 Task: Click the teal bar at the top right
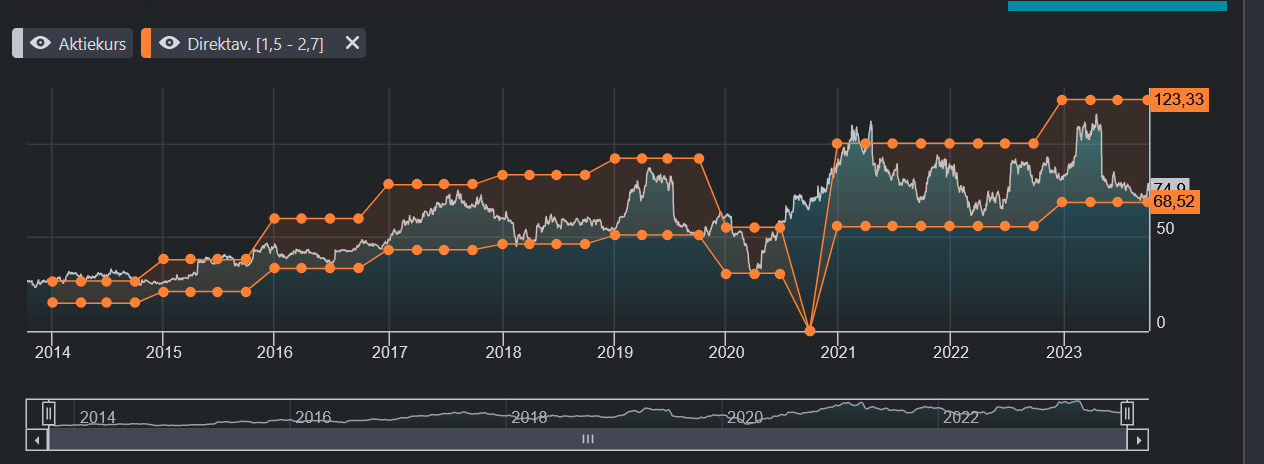point(1116,5)
